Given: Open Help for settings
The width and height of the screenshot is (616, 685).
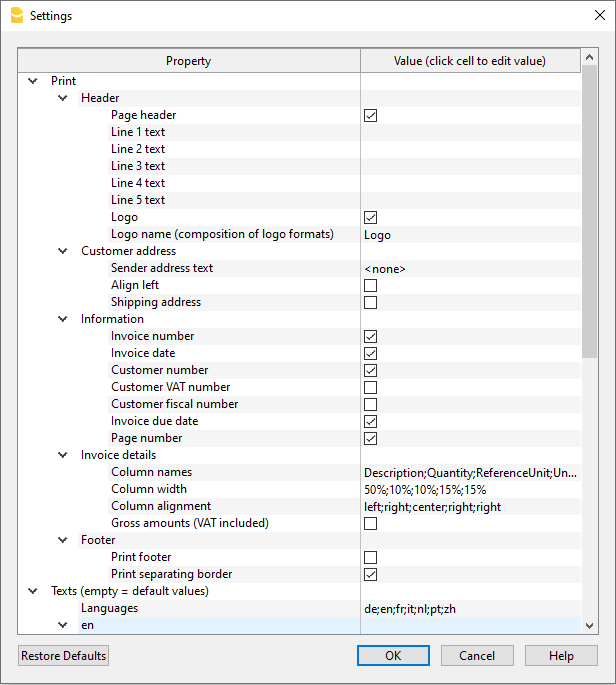Looking at the screenshot, I should pos(561,656).
